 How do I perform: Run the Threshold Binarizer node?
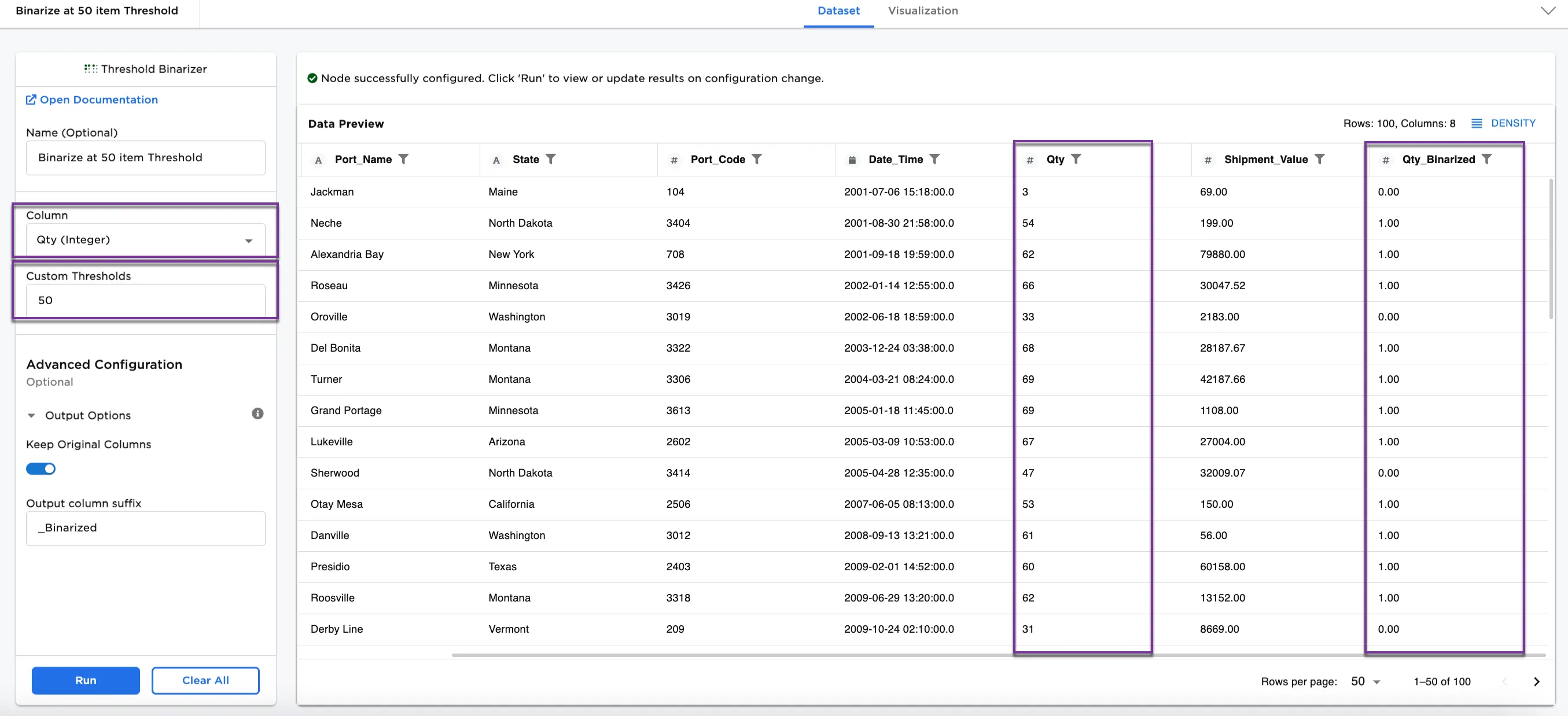tap(85, 680)
